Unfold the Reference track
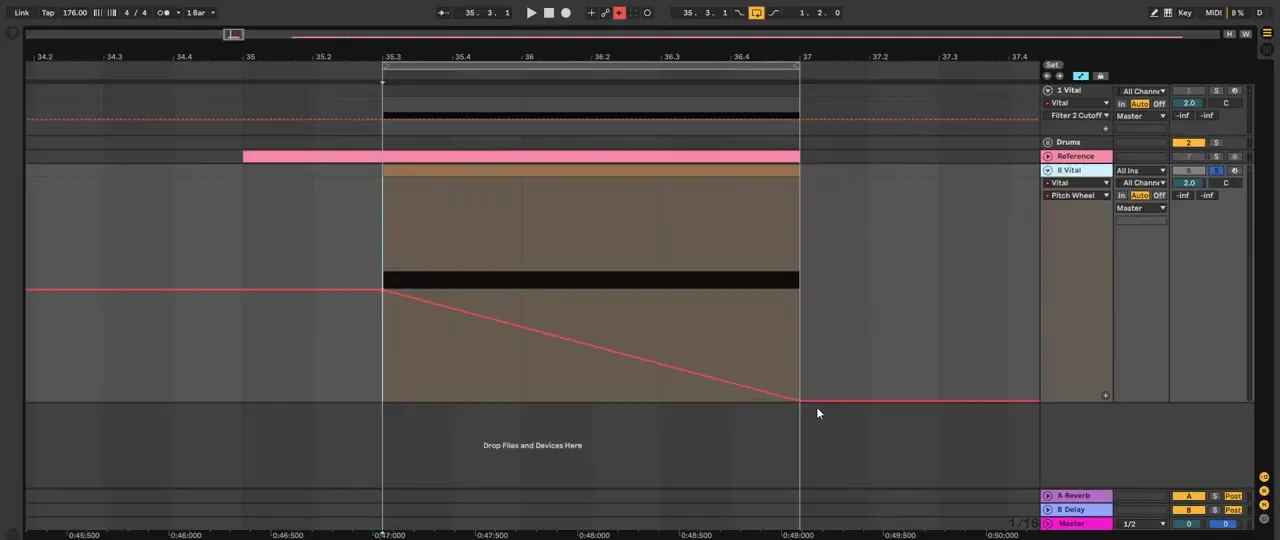 pyautogui.click(x=1048, y=156)
